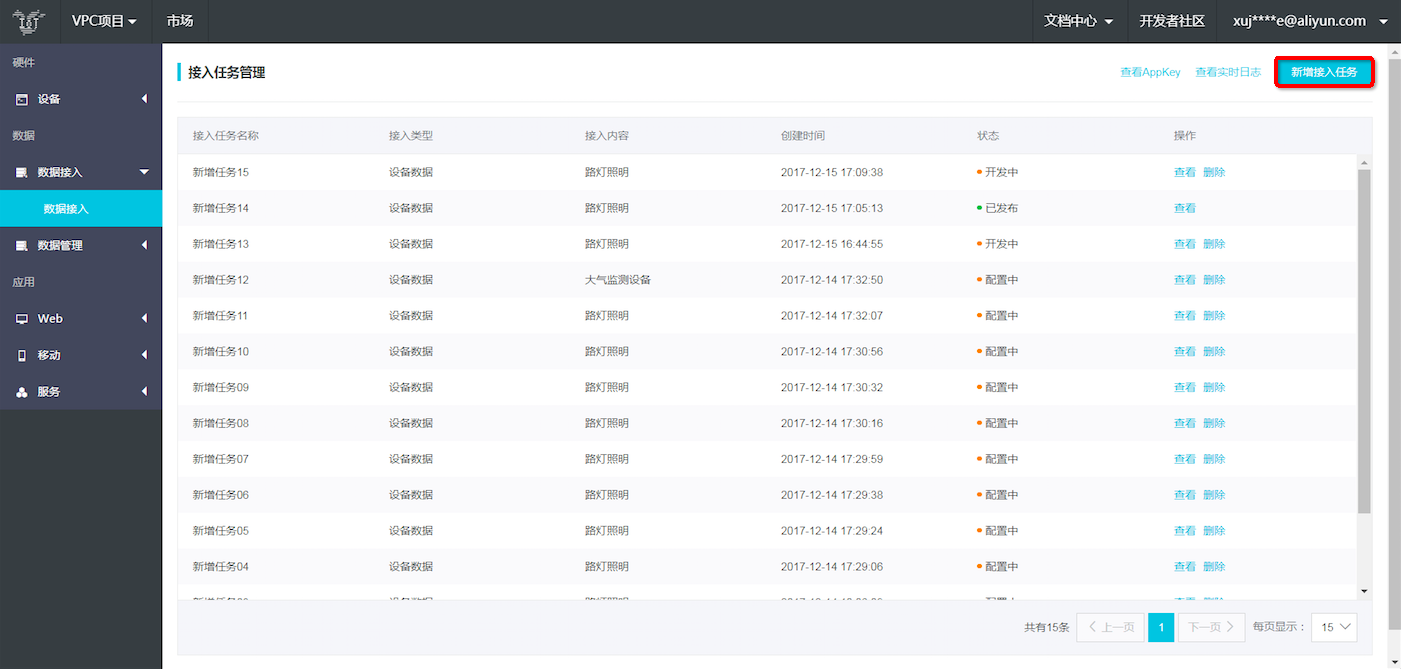Screen dimensions: 1401x669
Task: Open the 文档中心 dropdown
Action: coord(1078,21)
